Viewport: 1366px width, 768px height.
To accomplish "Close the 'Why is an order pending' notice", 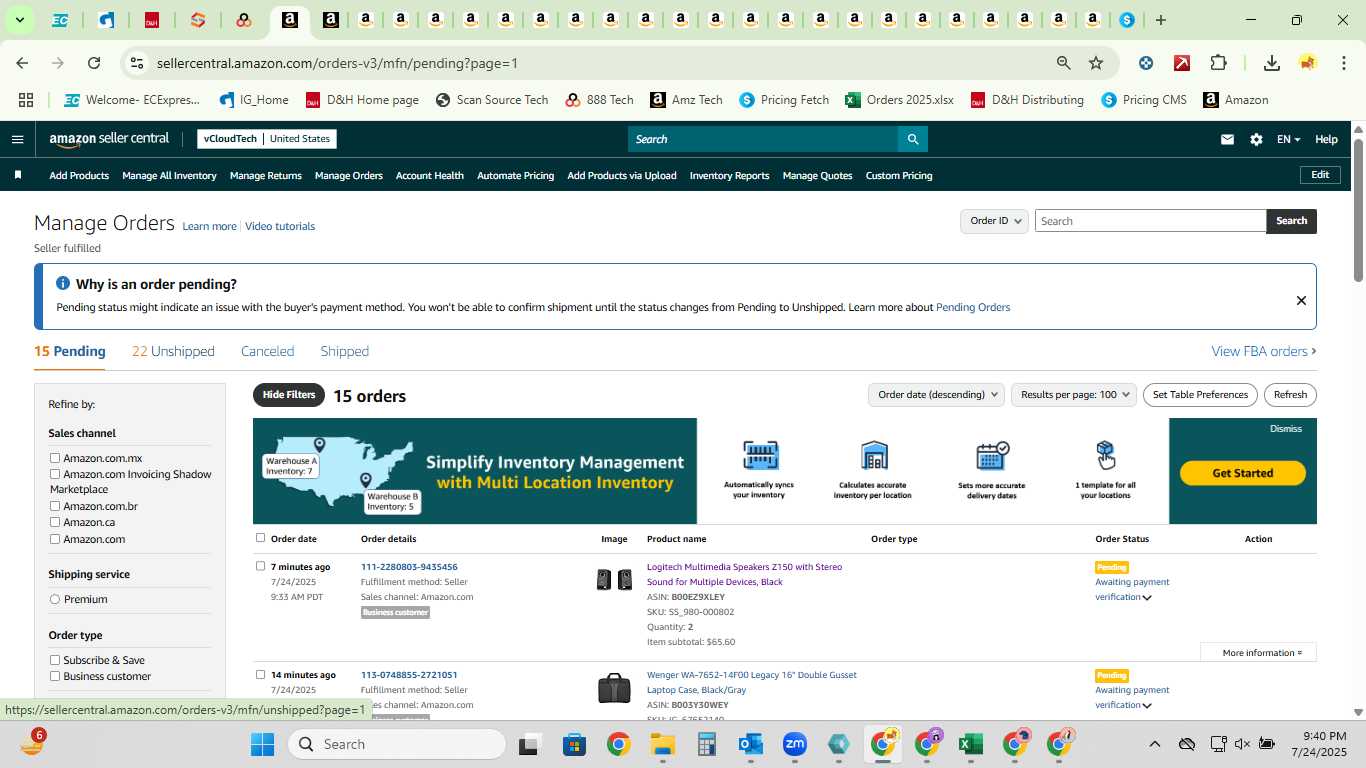I will (1301, 300).
